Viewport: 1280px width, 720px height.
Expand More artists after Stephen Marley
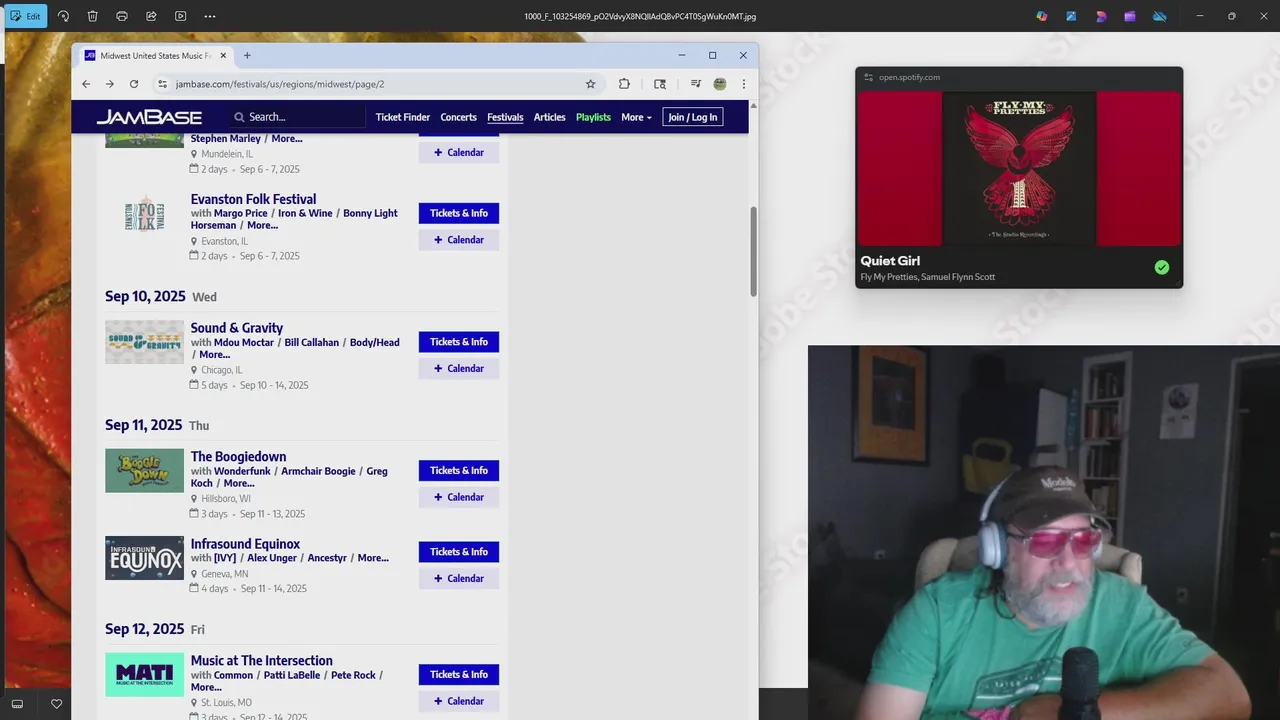click(x=287, y=139)
